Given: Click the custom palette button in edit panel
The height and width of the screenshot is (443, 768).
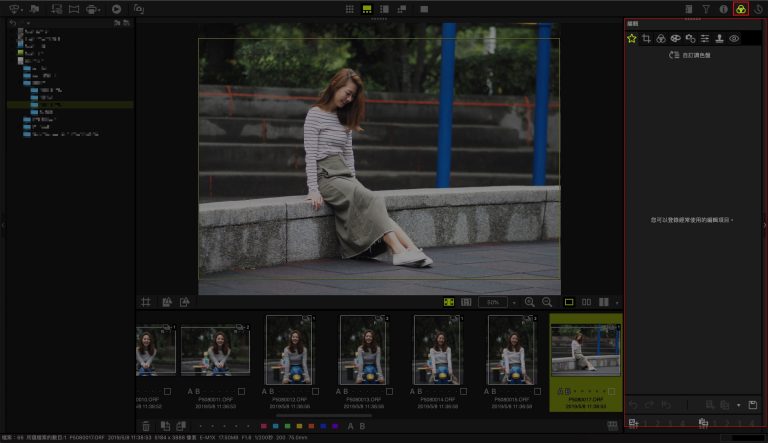Looking at the screenshot, I should [x=690, y=55].
